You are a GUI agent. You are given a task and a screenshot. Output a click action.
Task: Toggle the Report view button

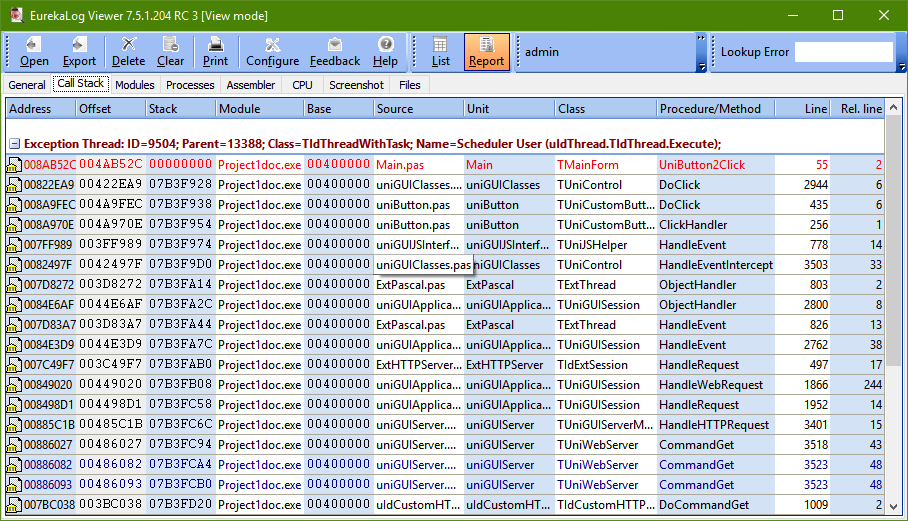487,52
